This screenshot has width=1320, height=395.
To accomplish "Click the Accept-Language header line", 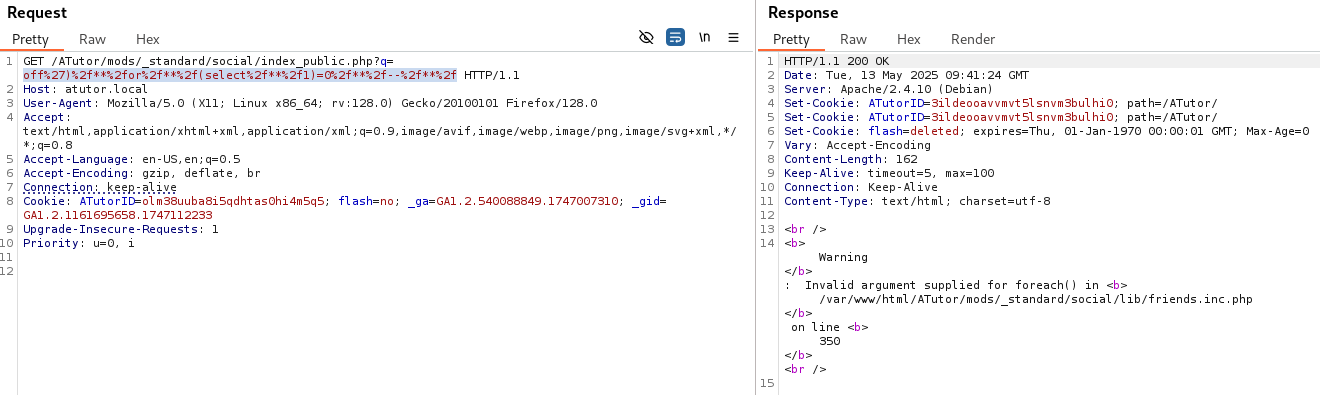I will click(x=131, y=159).
